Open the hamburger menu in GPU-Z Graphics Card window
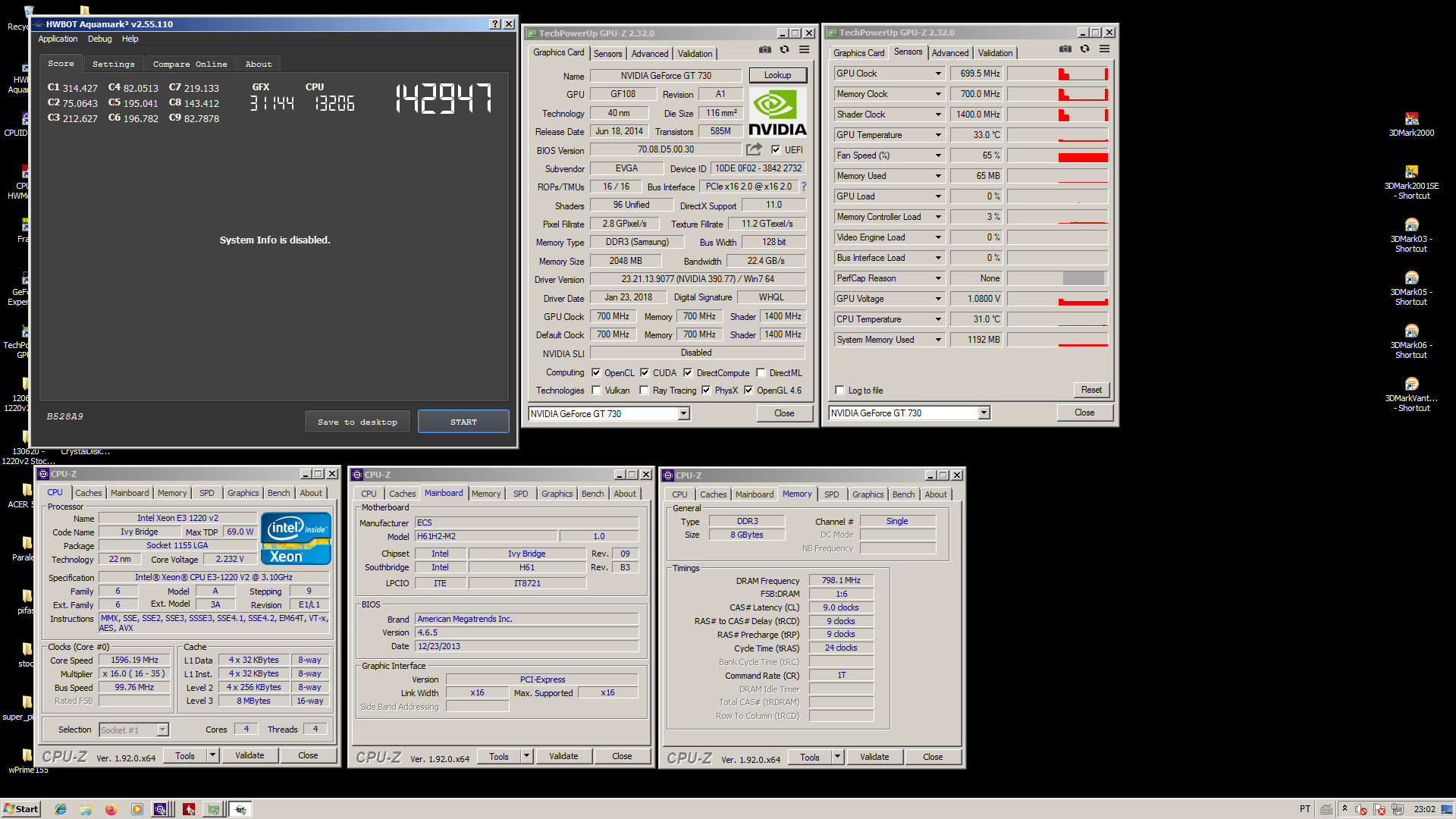Viewport: 1456px width, 819px height. (x=805, y=50)
